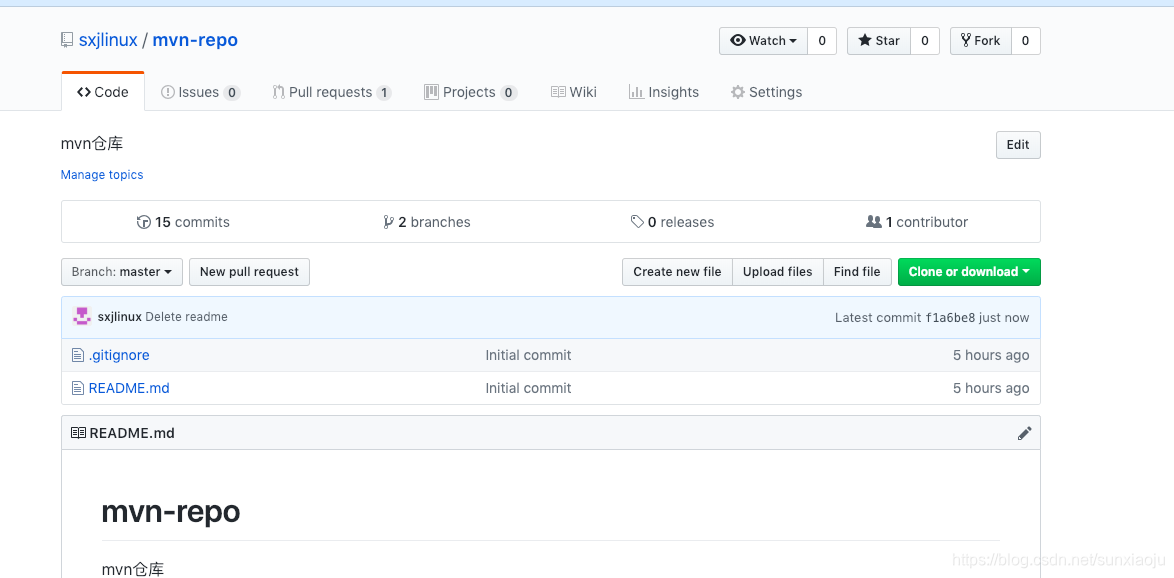Open the mvn-repo repository title link
This screenshot has width=1174, height=578.
point(195,40)
